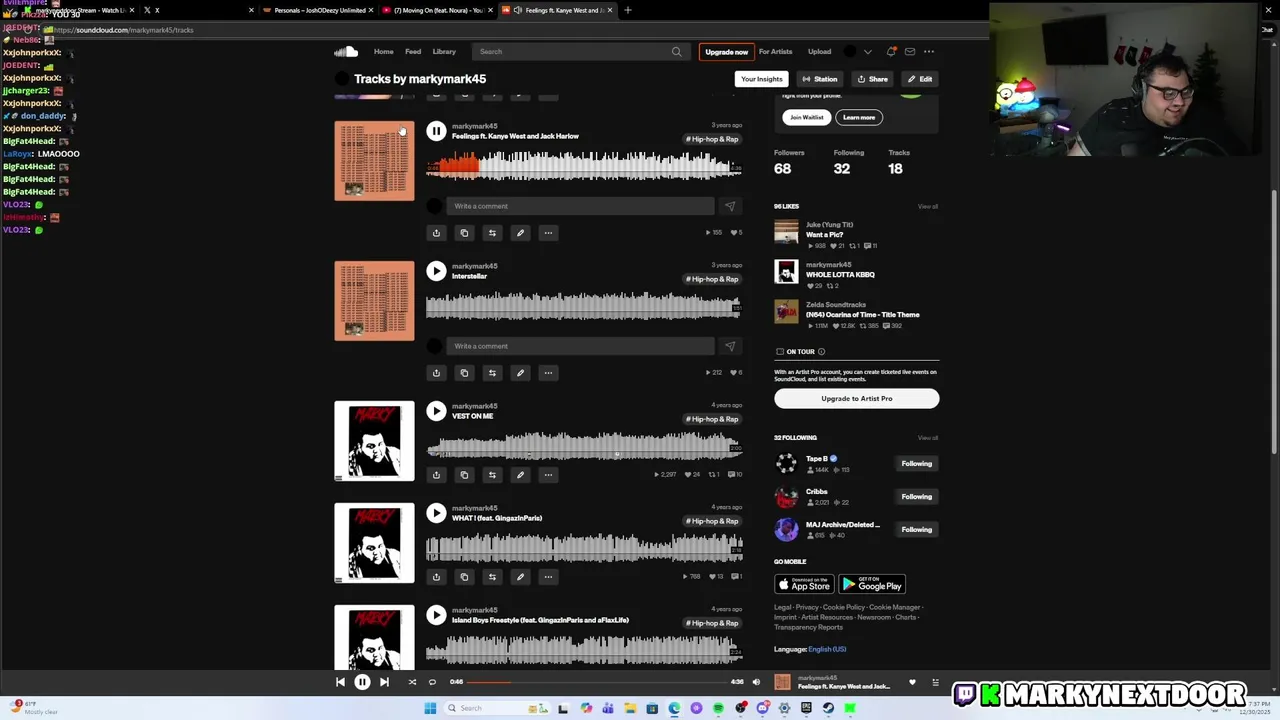This screenshot has height=720, width=1280.
Task: Share the Interstellar track using the share icon
Action: click(x=436, y=373)
